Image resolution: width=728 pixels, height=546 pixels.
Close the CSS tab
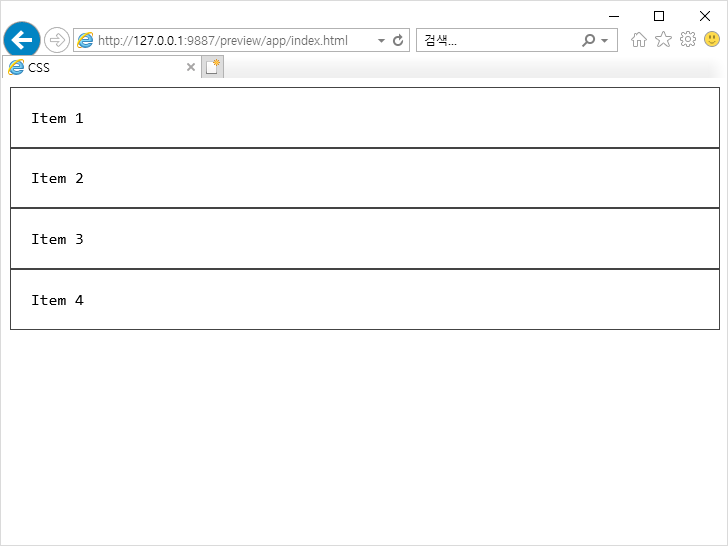click(x=190, y=67)
